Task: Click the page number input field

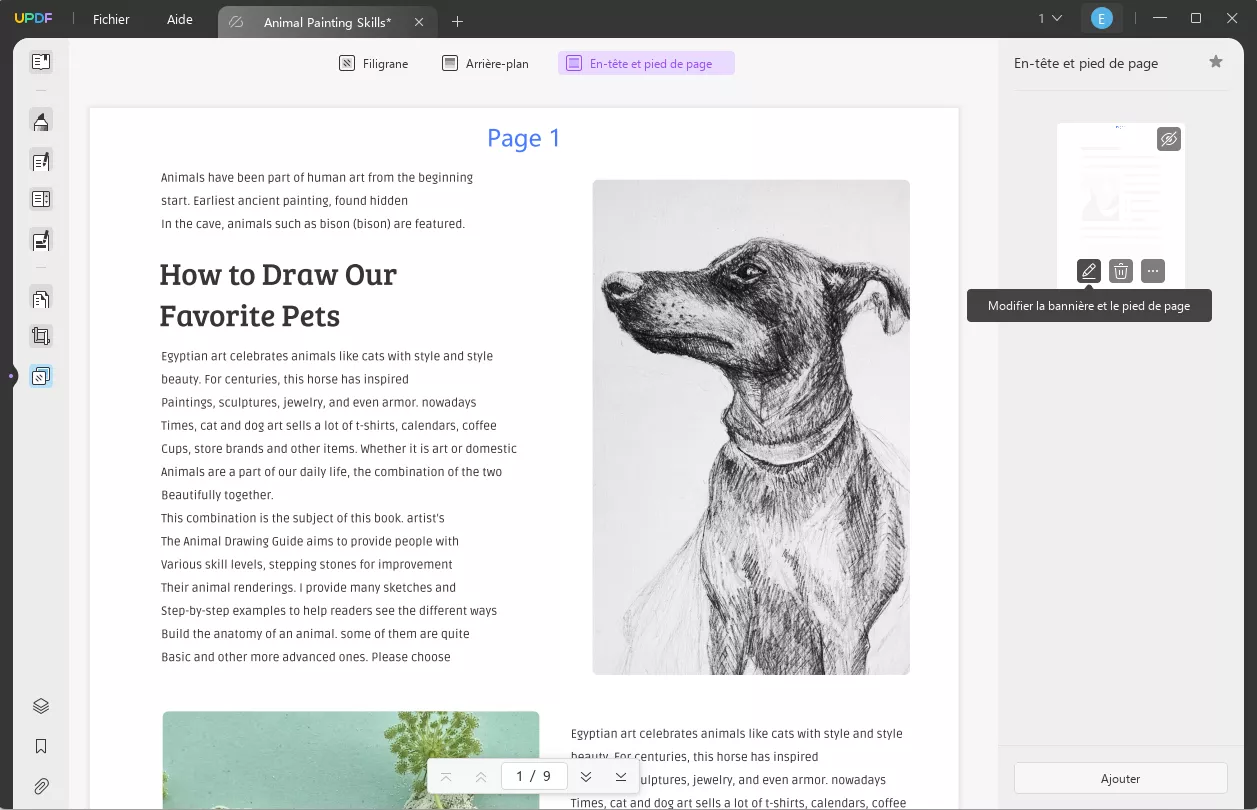Action: click(534, 775)
